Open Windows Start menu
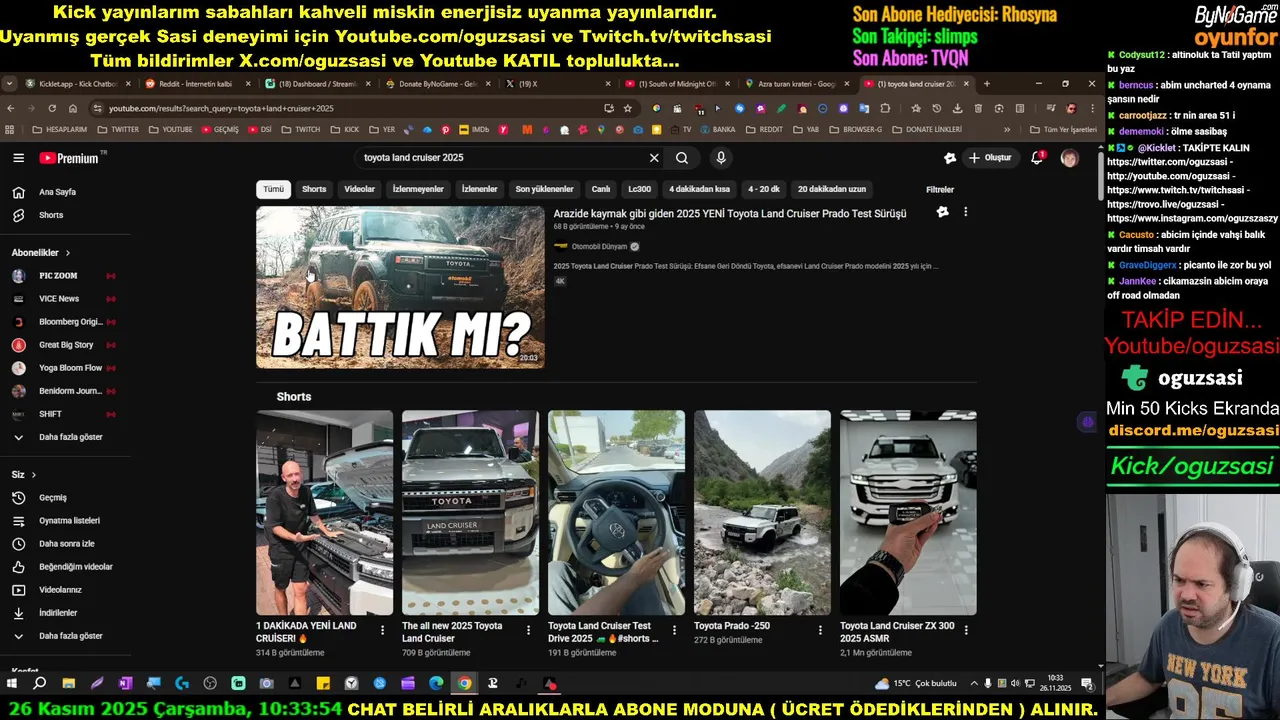The height and width of the screenshot is (720, 1280). click(12, 684)
